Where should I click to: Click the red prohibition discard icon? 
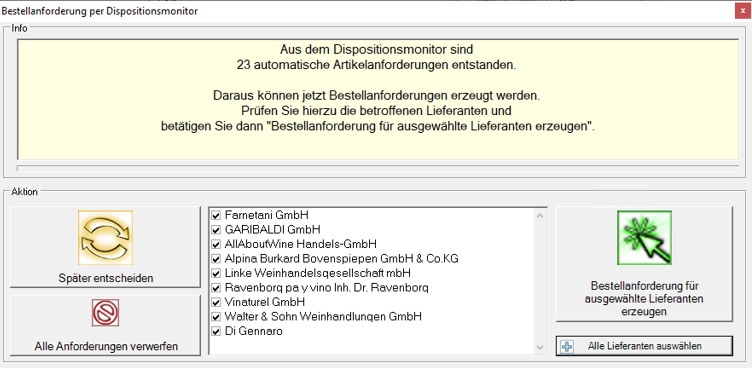106,313
